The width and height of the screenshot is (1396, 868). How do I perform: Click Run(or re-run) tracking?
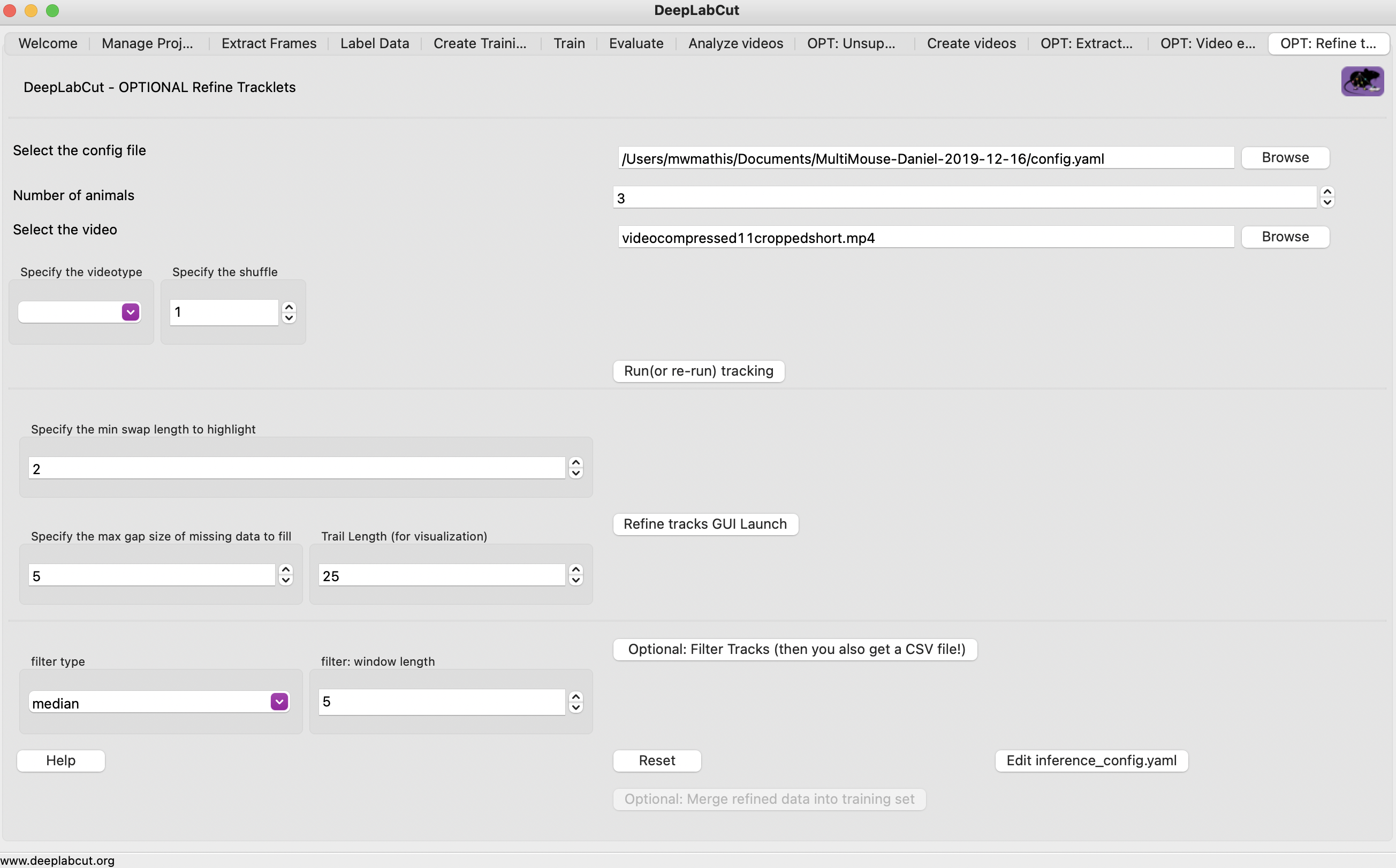pyautogui.click(x=699, y=371)
